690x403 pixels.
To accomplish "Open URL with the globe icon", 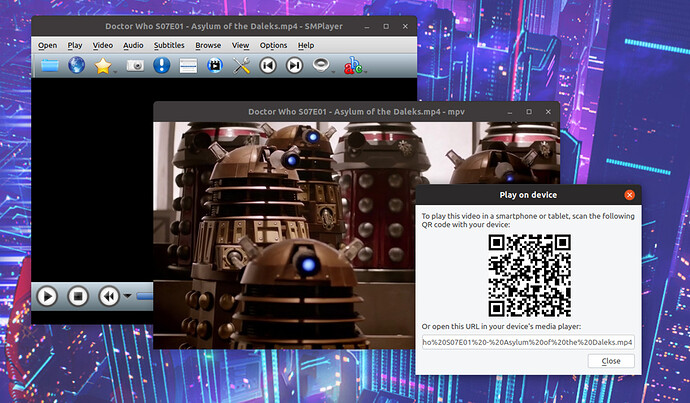I will [76, 66].
